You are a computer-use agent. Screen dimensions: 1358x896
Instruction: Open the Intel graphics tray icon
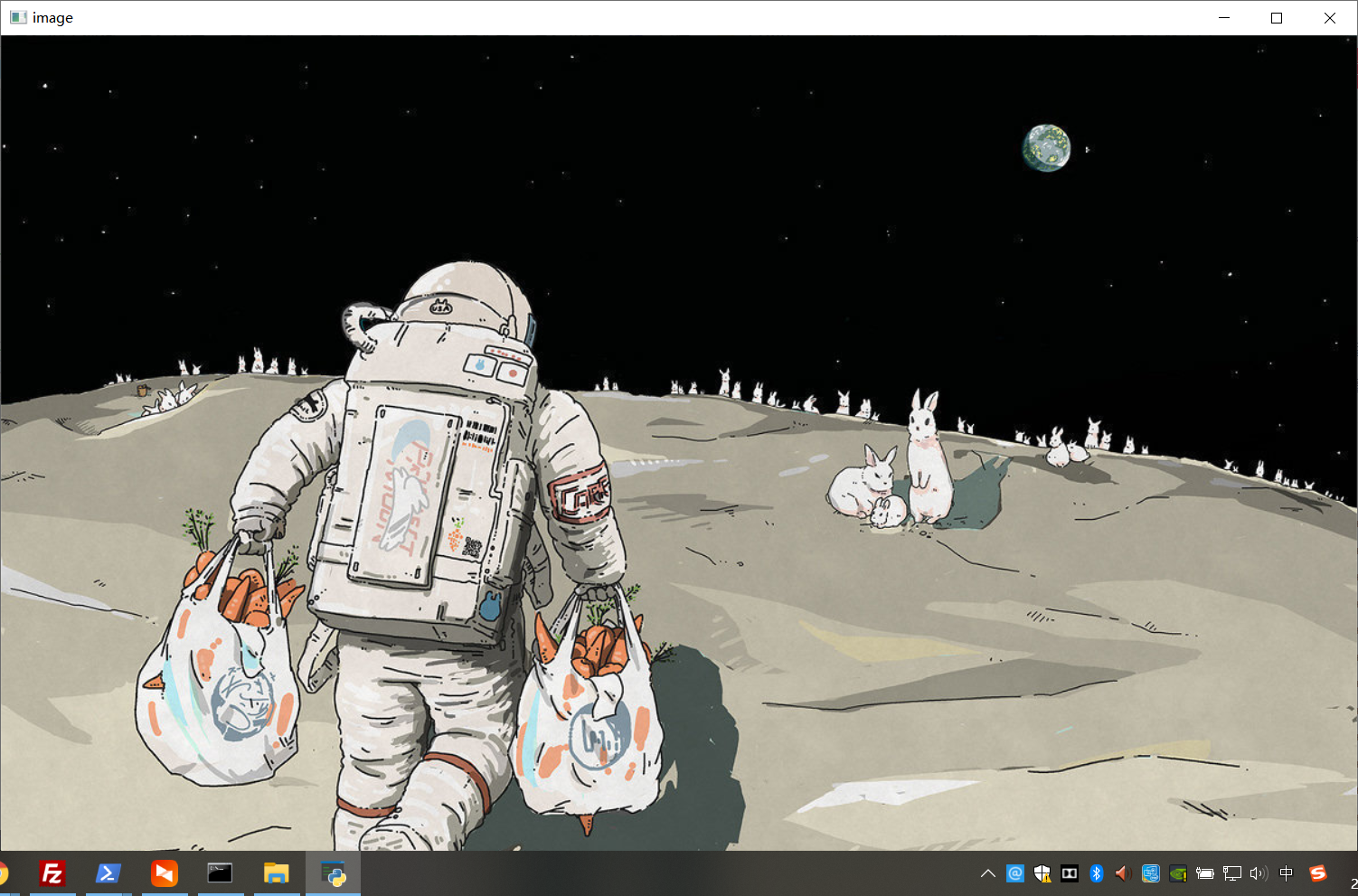point(1150,873)
